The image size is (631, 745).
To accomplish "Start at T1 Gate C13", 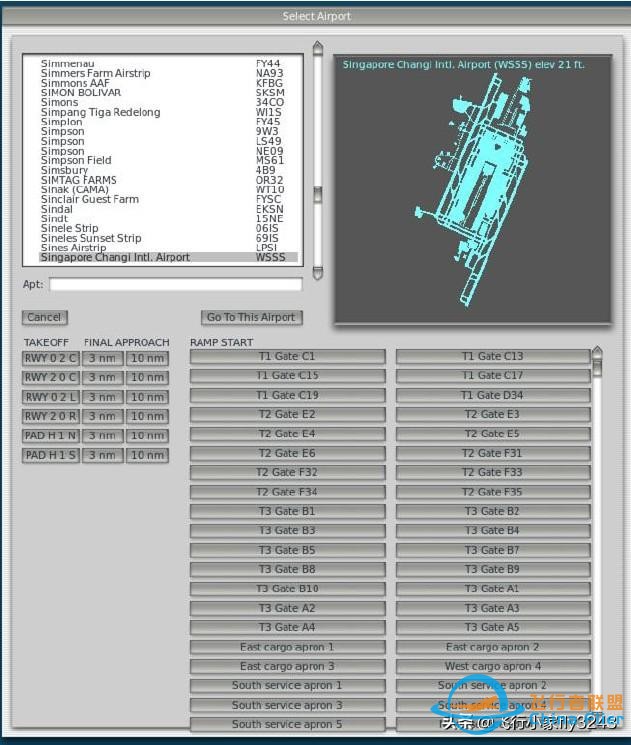I will 493,356.
